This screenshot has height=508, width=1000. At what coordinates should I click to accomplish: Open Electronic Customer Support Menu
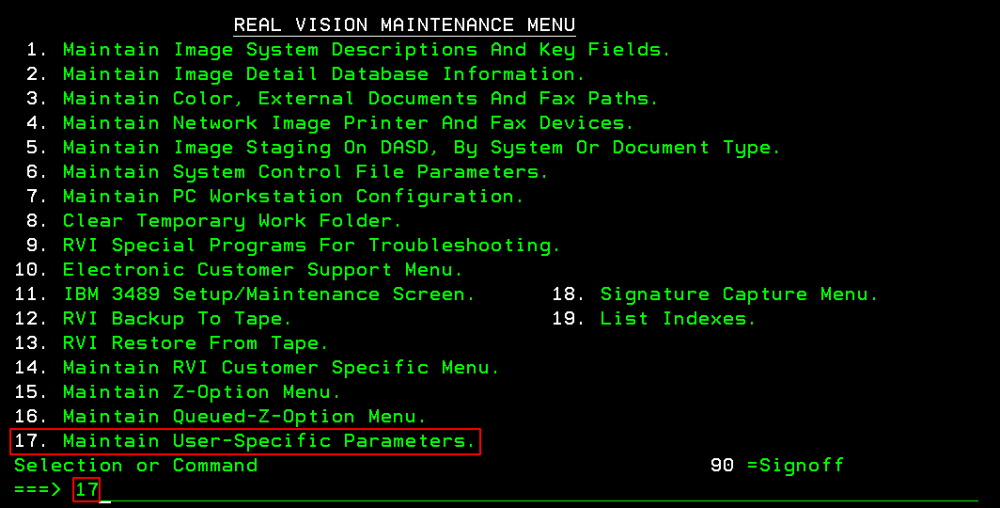(239, 270)
